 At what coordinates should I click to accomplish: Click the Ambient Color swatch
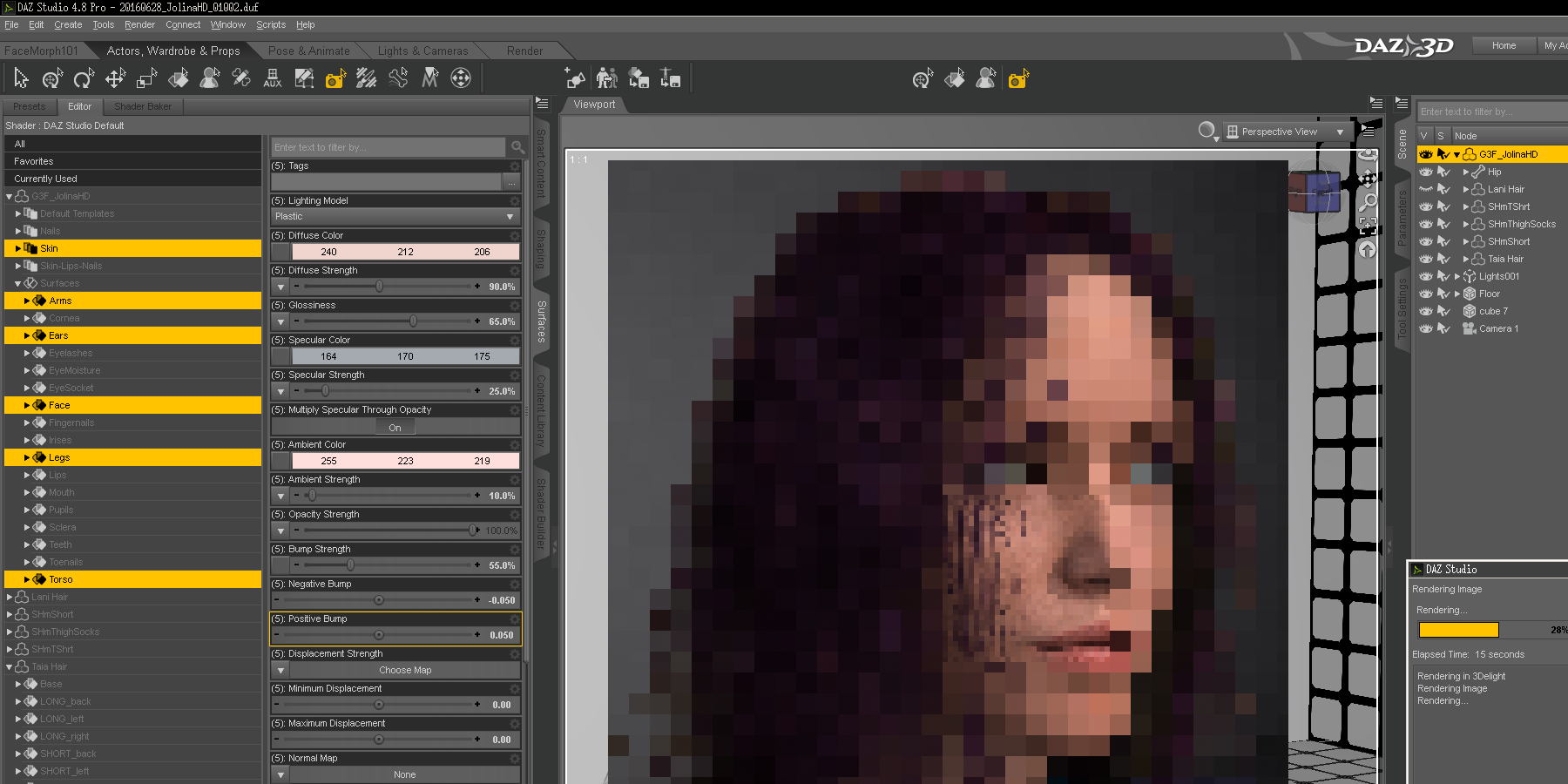[x=406, y=461]
